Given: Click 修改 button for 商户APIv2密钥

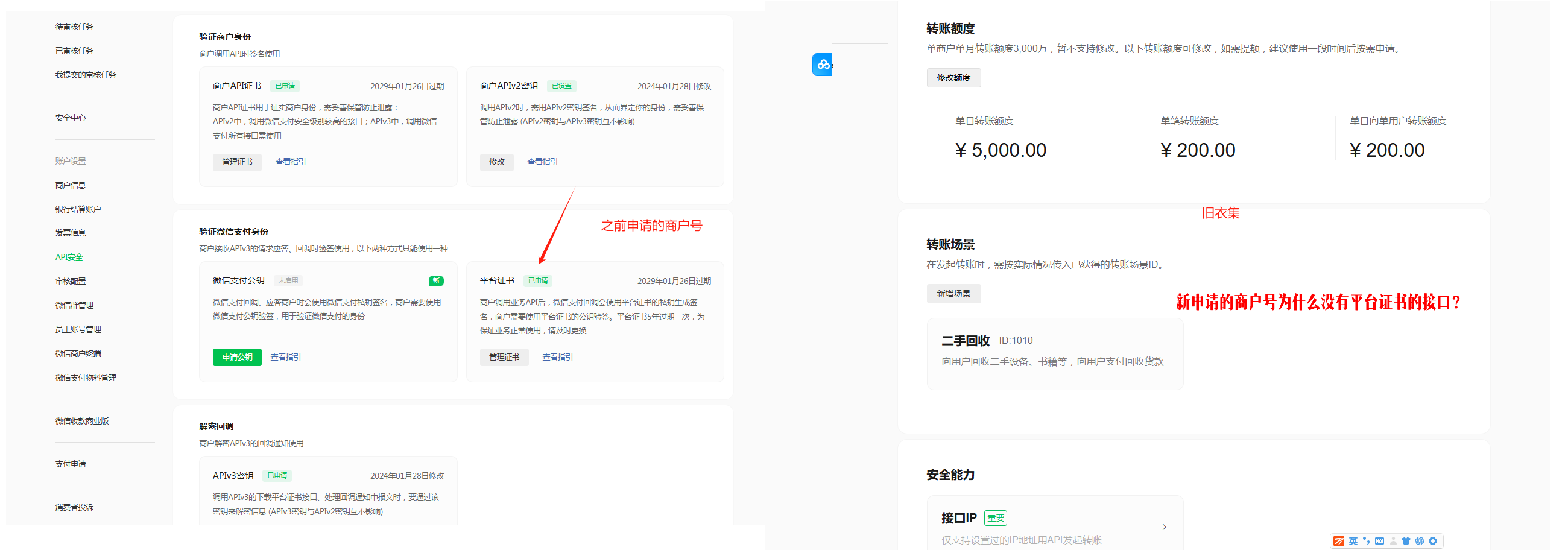Looking at the screenshot, I should 497,162.
